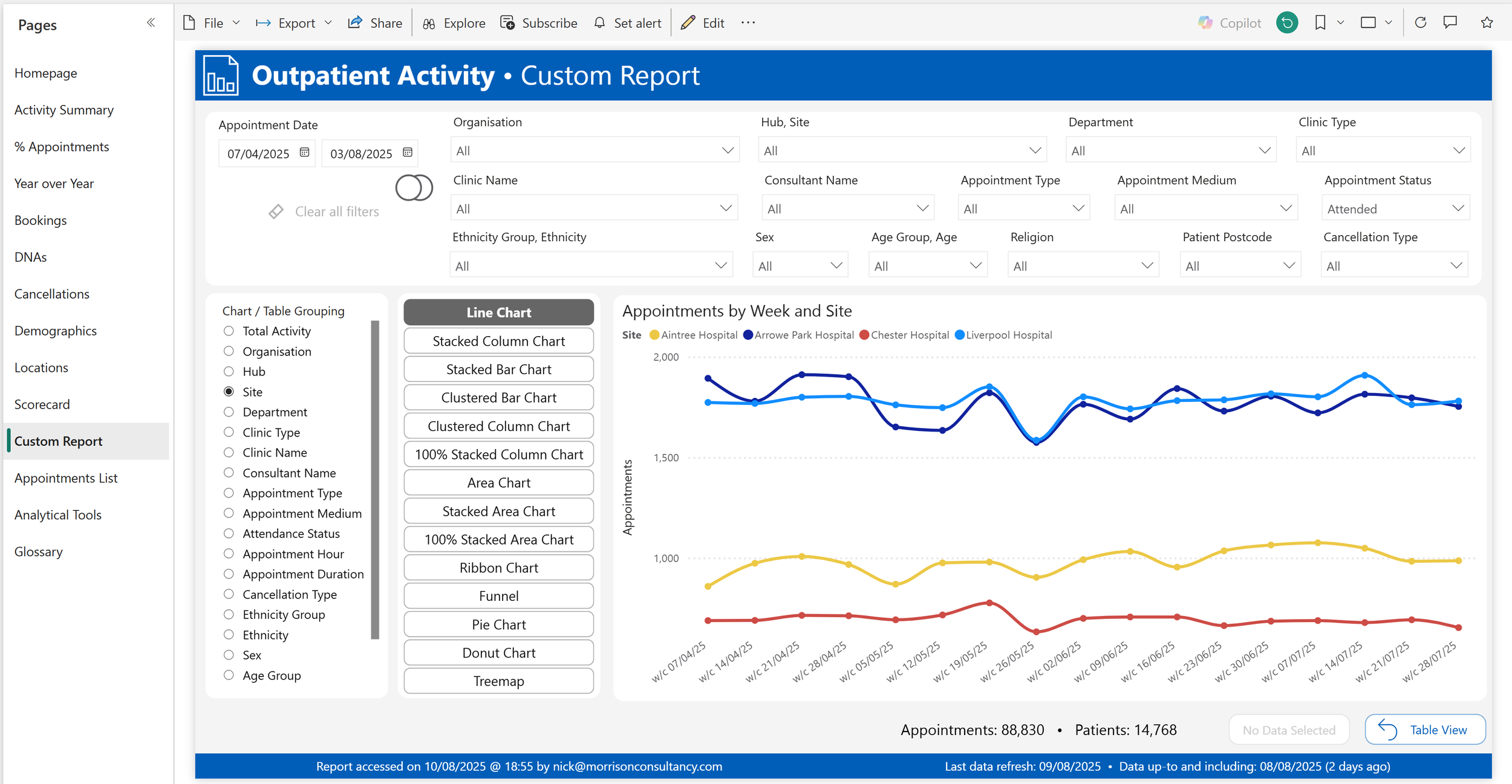Open the Copilot icon
This screenshot has height=784, width=1512.
pyautogui.click(x=1205, y=23)
